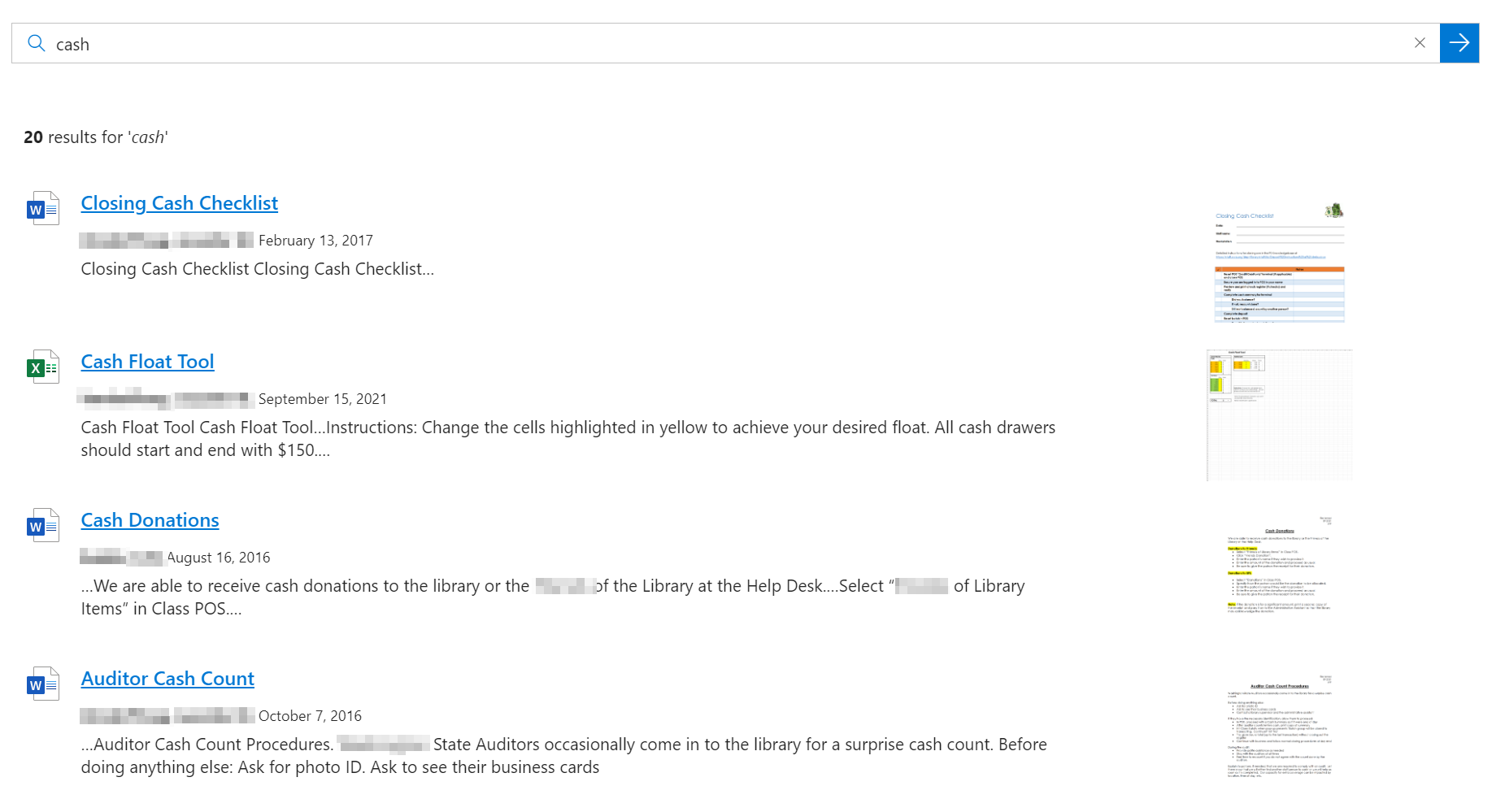The height and width of the screenshot is (812, 1492).
Task: Open the Cash Float Tool spreadsheet
Action: point(147,362)
